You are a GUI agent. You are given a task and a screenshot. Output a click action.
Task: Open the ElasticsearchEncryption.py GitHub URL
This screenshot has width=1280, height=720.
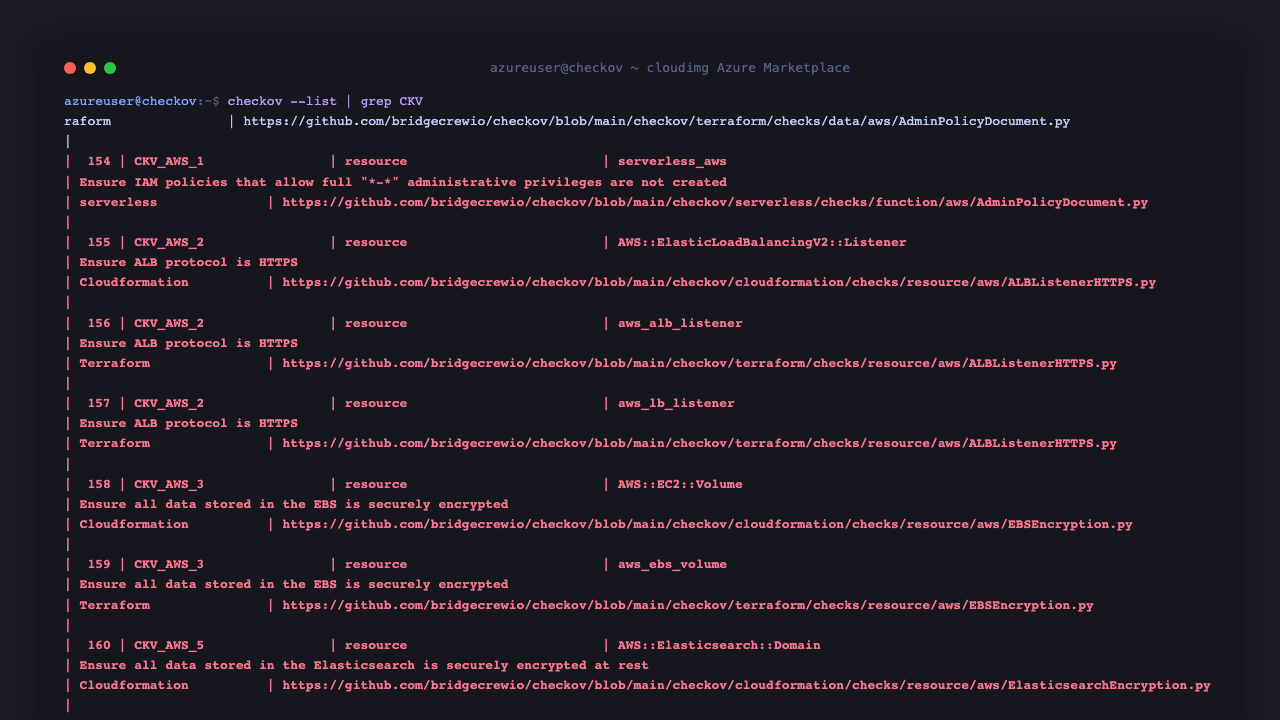(746, 685)
